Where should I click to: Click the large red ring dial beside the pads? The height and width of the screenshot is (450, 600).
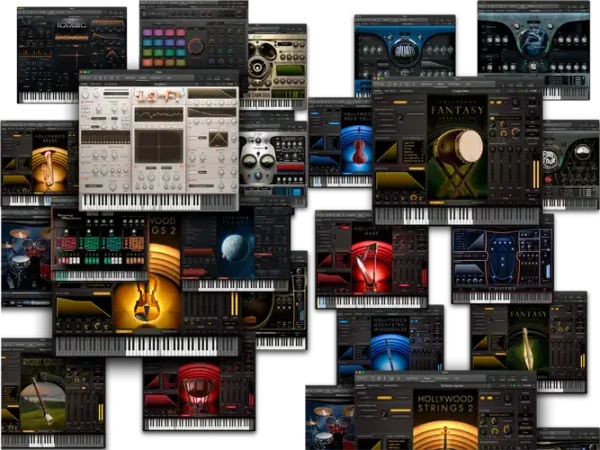coord(196,46)
